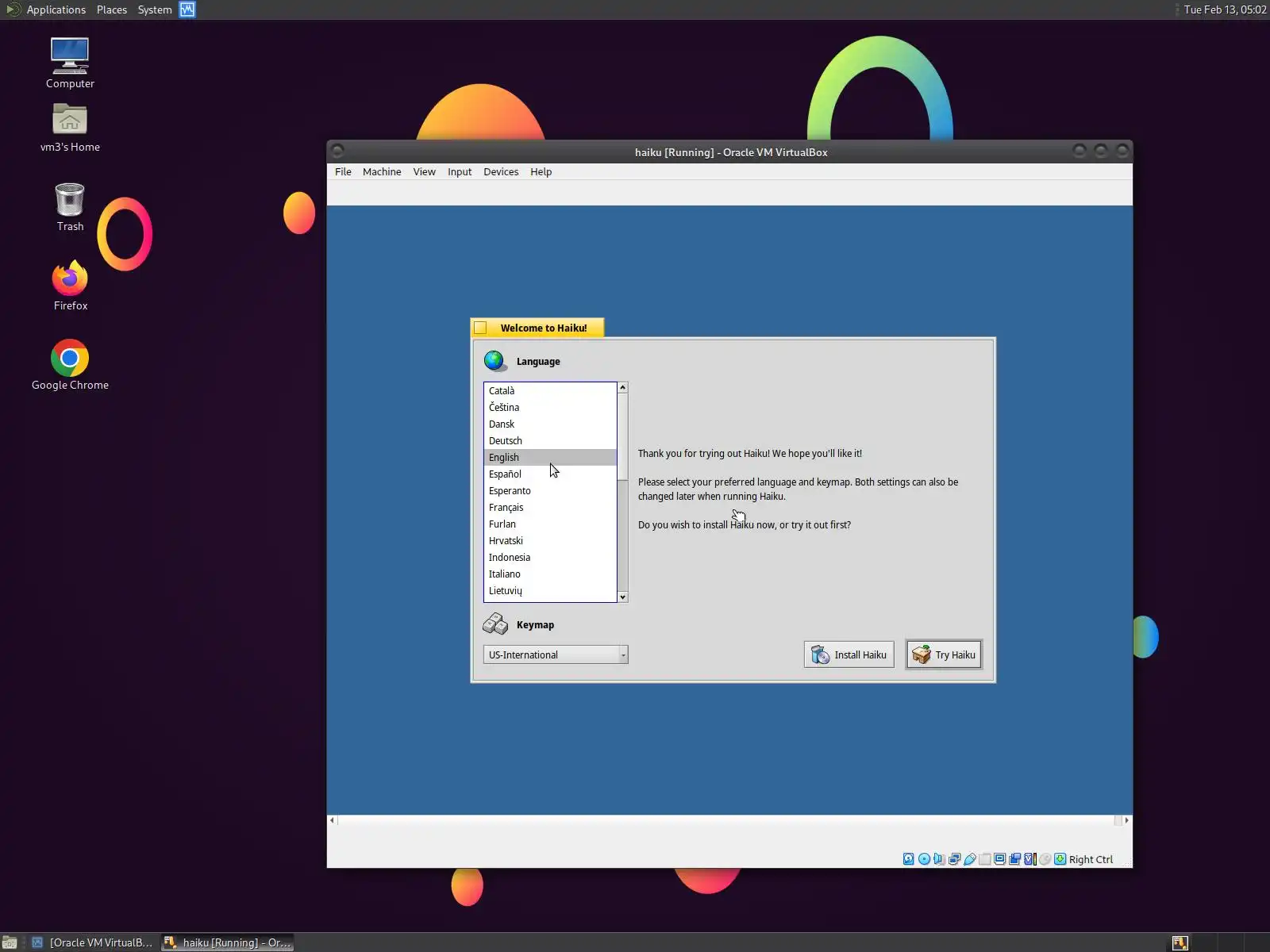1270x952 pixels.
Task: Select Español in the language list
Action: click(550, 474)
